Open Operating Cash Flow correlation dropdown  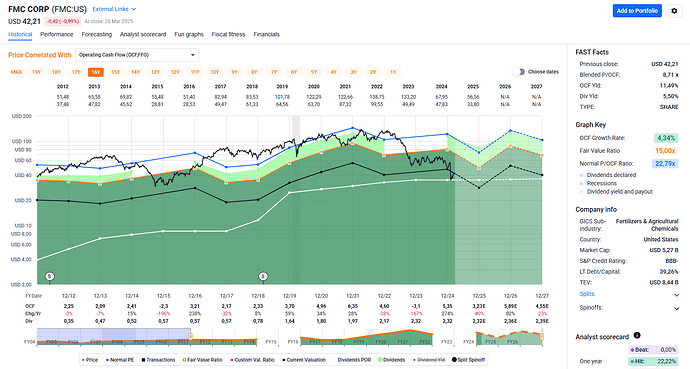pyautogui.click(x=137, y=55)
